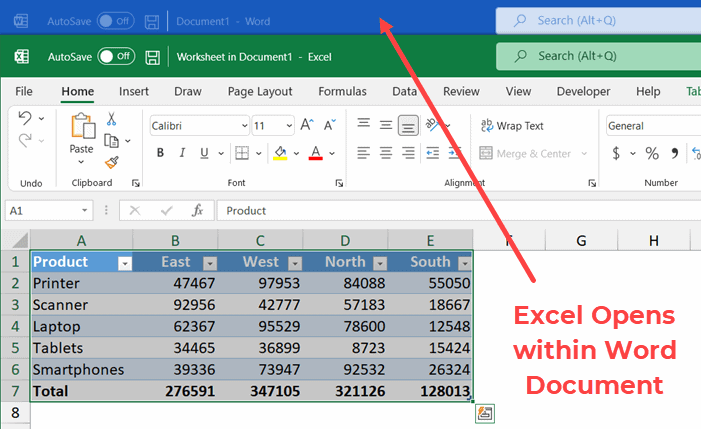The height and width of the screenshot is (429, 701).
Task: Click the Insert Function fx icon
Action: [198, 211]
